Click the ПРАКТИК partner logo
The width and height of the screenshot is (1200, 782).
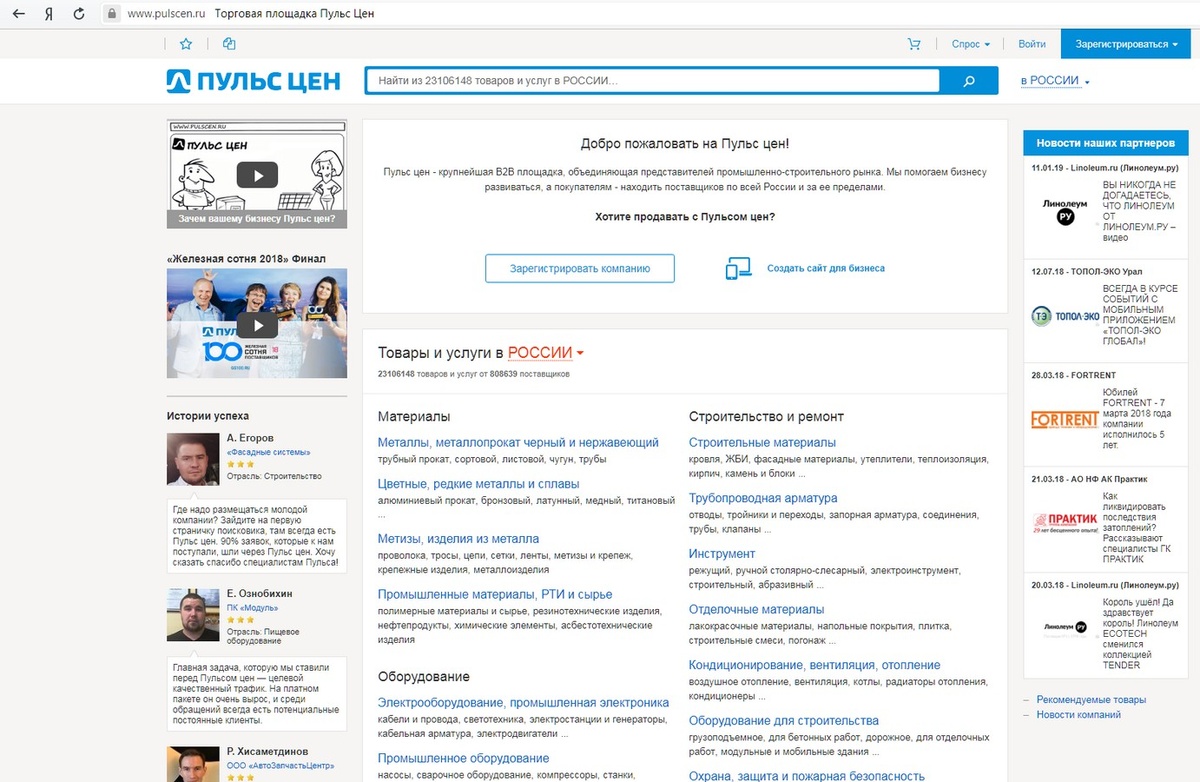pyautogui.click(x=1064, y=523)
